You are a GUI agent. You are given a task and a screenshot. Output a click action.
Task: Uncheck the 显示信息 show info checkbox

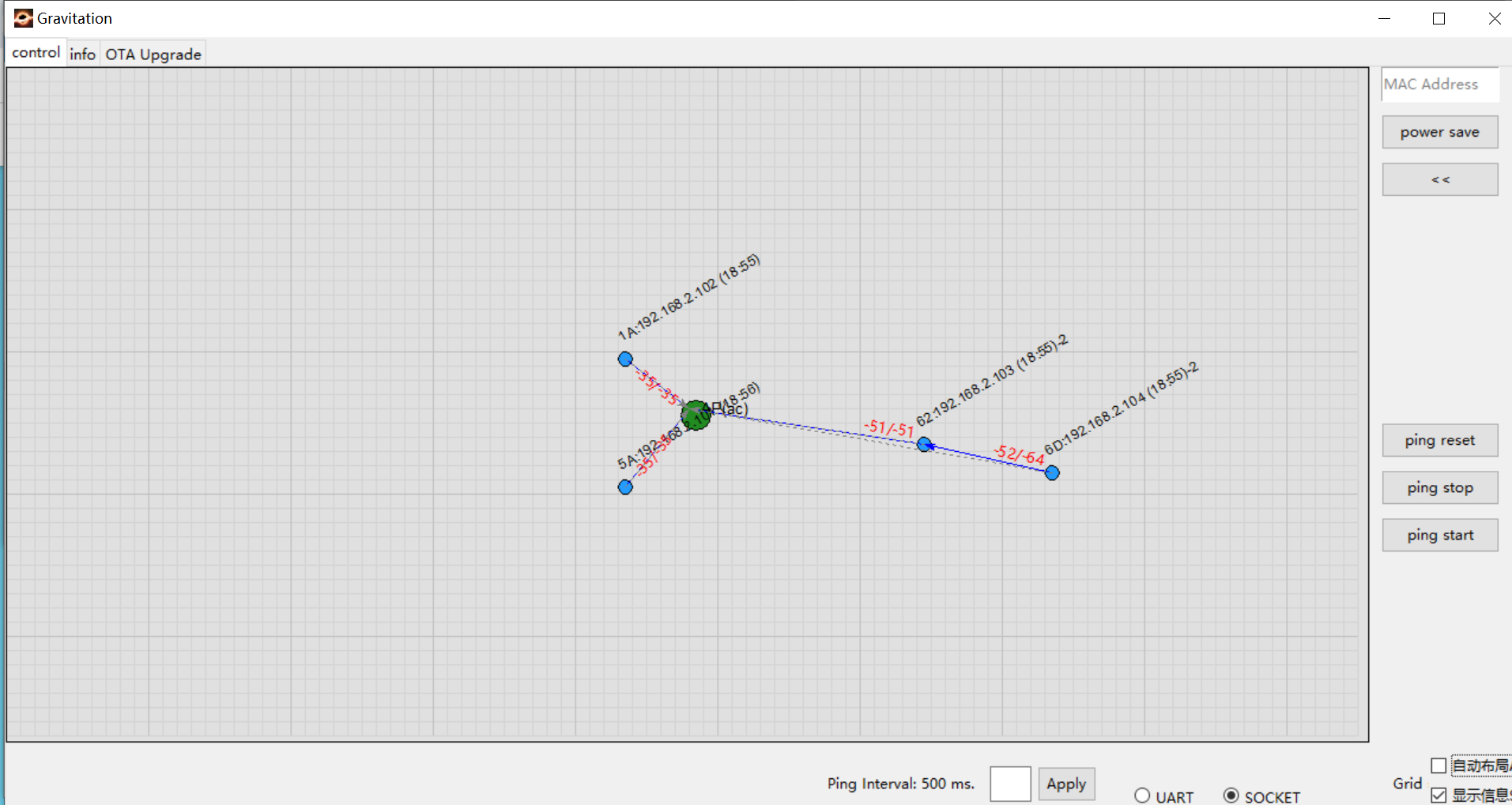pos(1438,795)
